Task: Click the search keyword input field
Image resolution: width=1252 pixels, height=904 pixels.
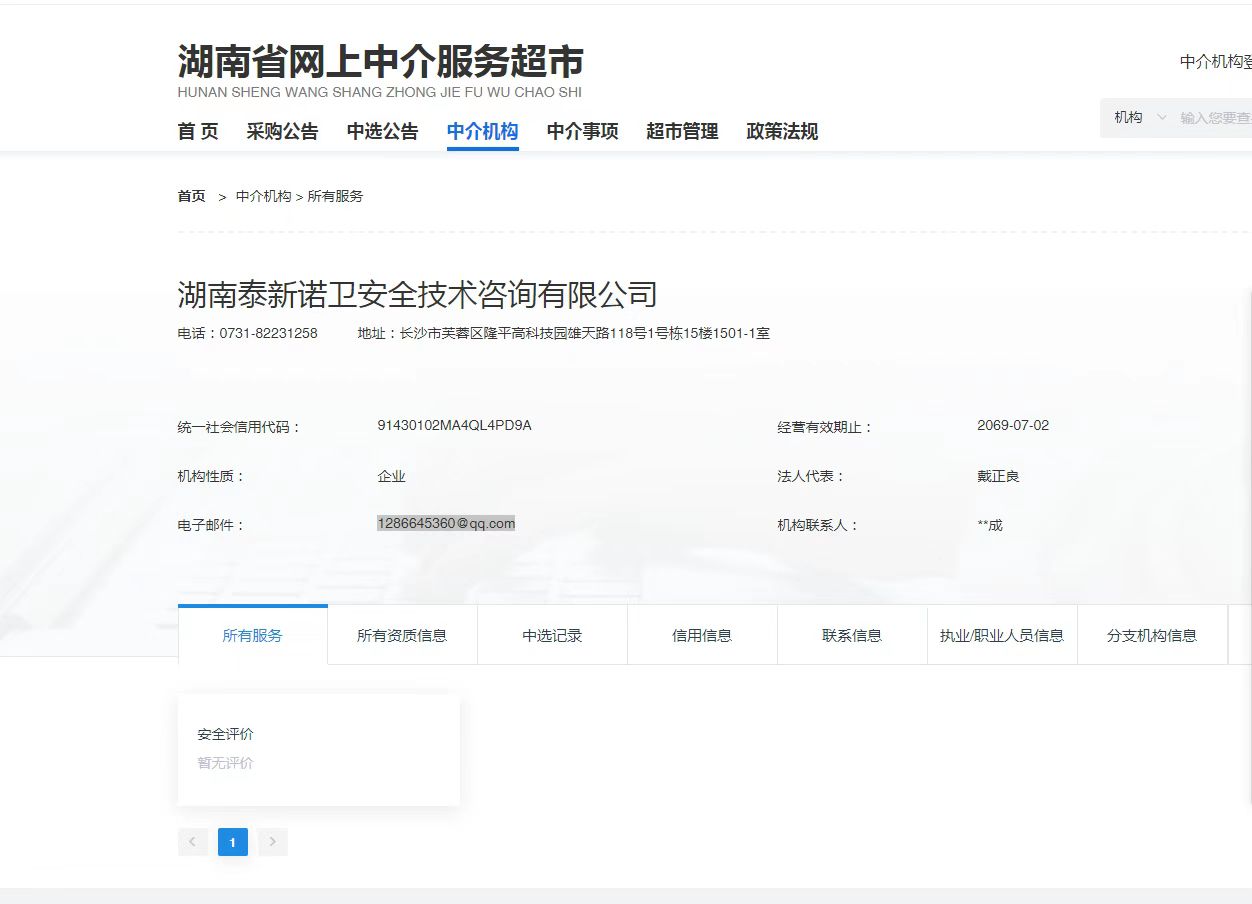Action: [x=1214, y=118]
